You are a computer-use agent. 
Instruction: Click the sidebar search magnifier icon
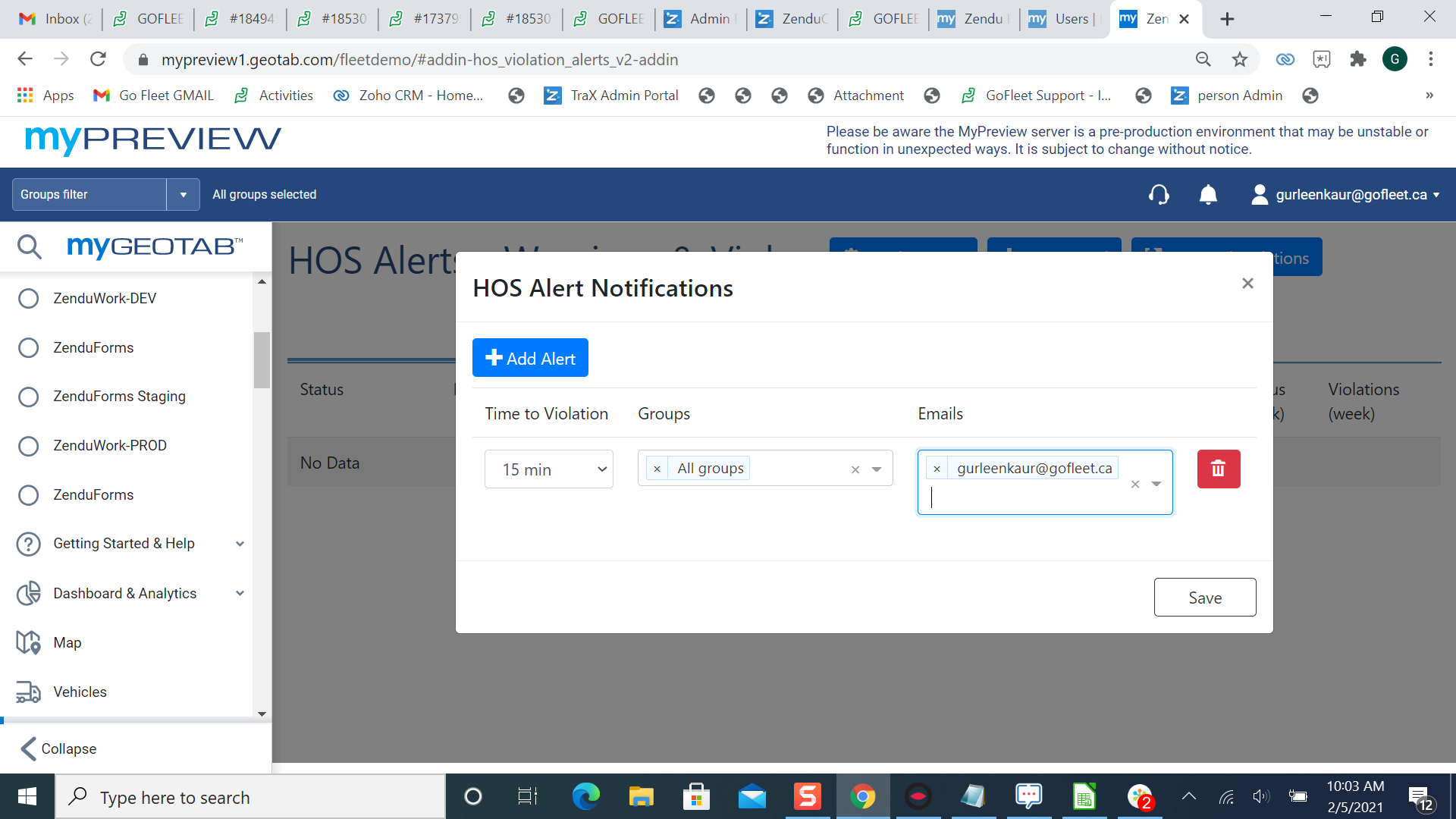[x=30, y=246]
